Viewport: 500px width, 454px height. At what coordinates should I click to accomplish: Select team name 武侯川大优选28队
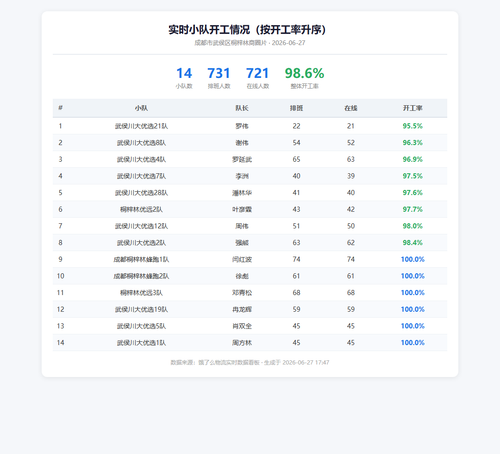pyautogui.click(x=141, y=193)
